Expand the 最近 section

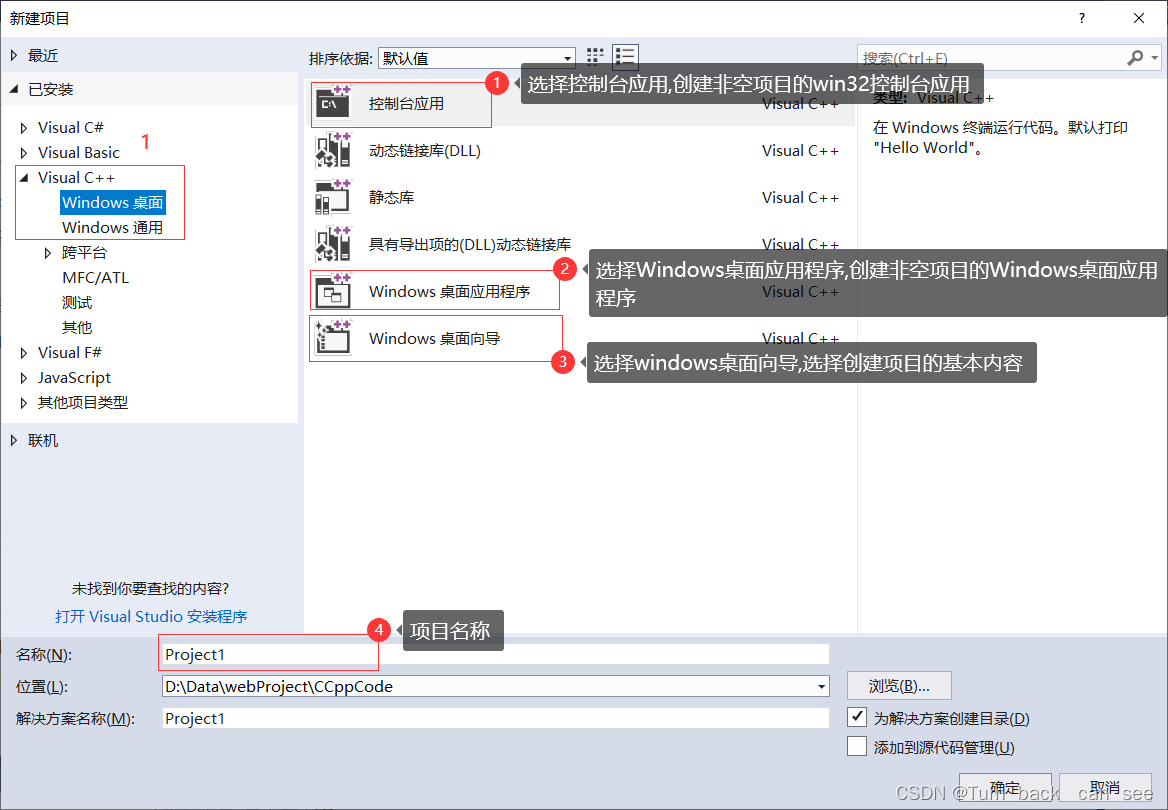[14, 55]
